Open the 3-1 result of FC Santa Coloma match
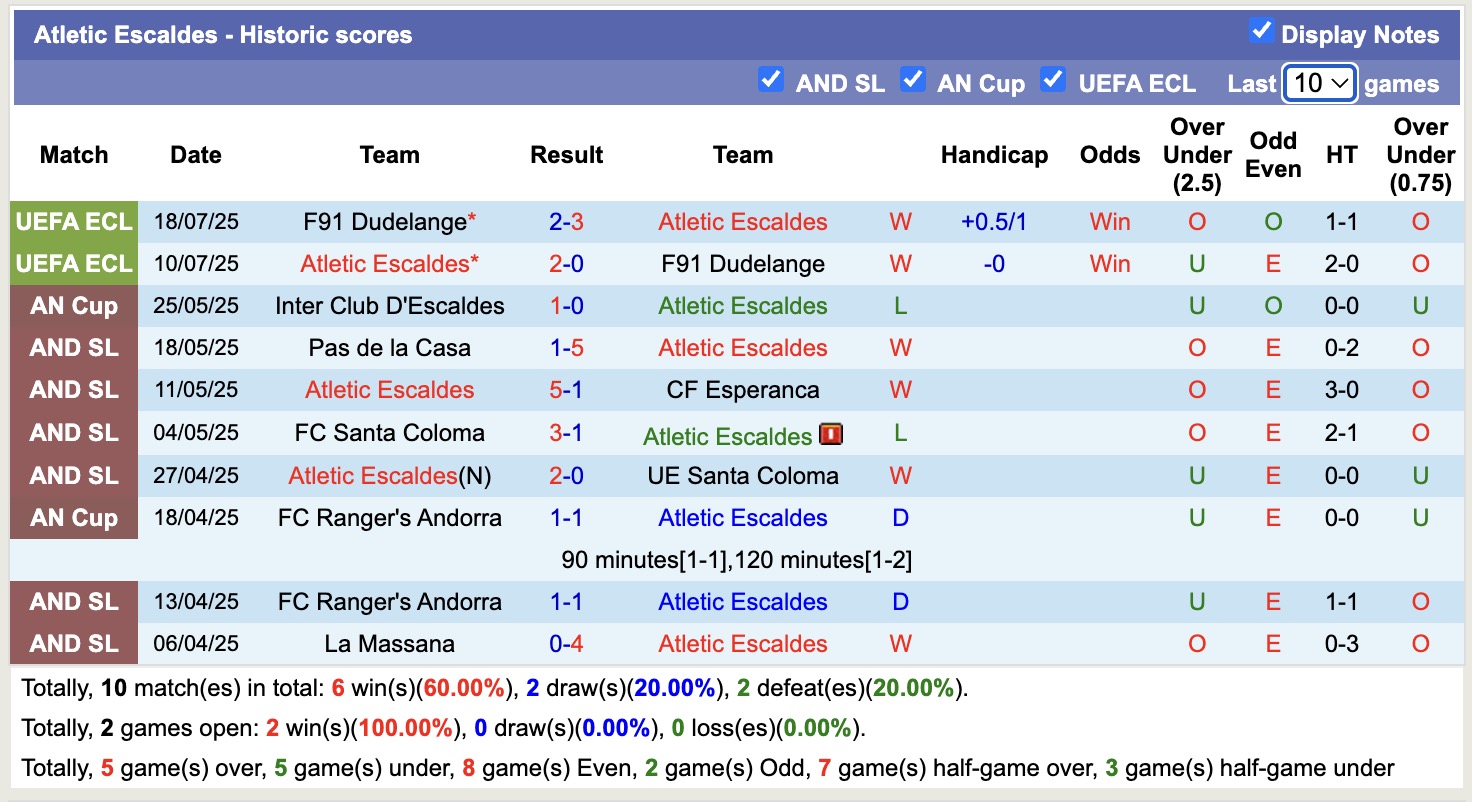This screenshot has width=1472, height=802. tap(566, 433)
